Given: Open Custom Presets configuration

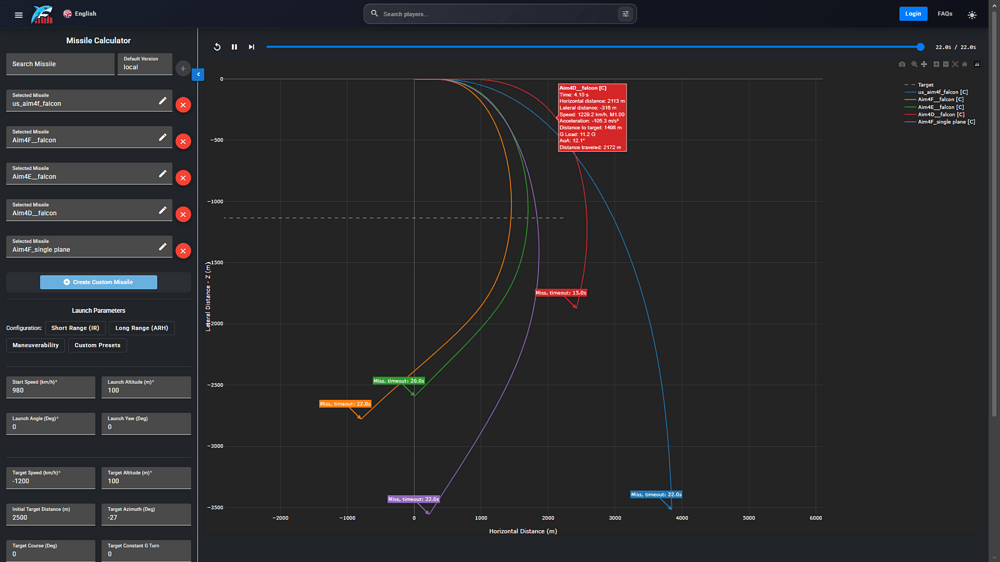Looking at the screenshot, I should click(98, 345).
